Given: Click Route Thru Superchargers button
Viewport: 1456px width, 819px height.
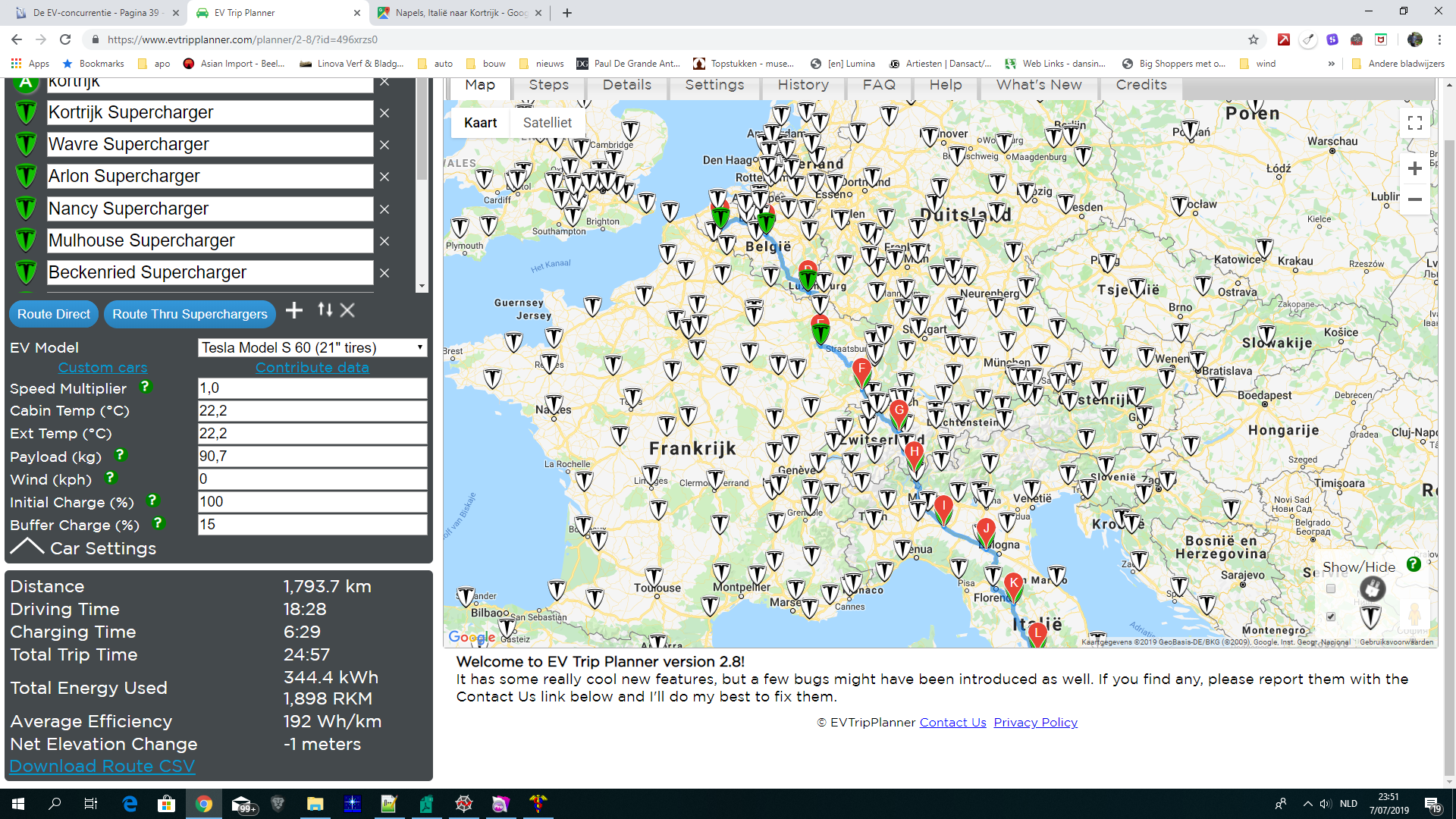Looking at the screenshot, I should pyautogui.click(x=190, y=314).
